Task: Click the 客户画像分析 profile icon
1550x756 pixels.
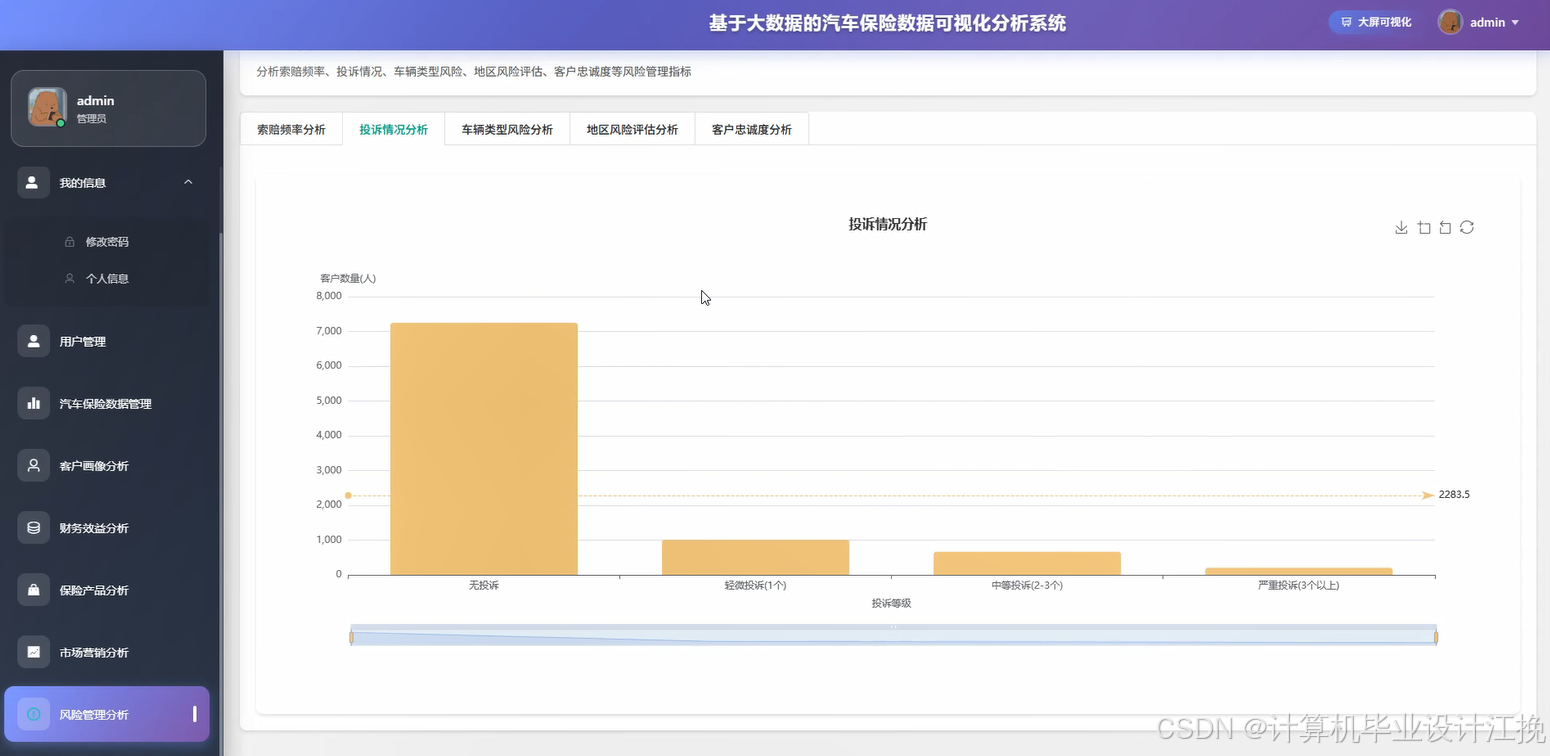Action: coord(33,465)
